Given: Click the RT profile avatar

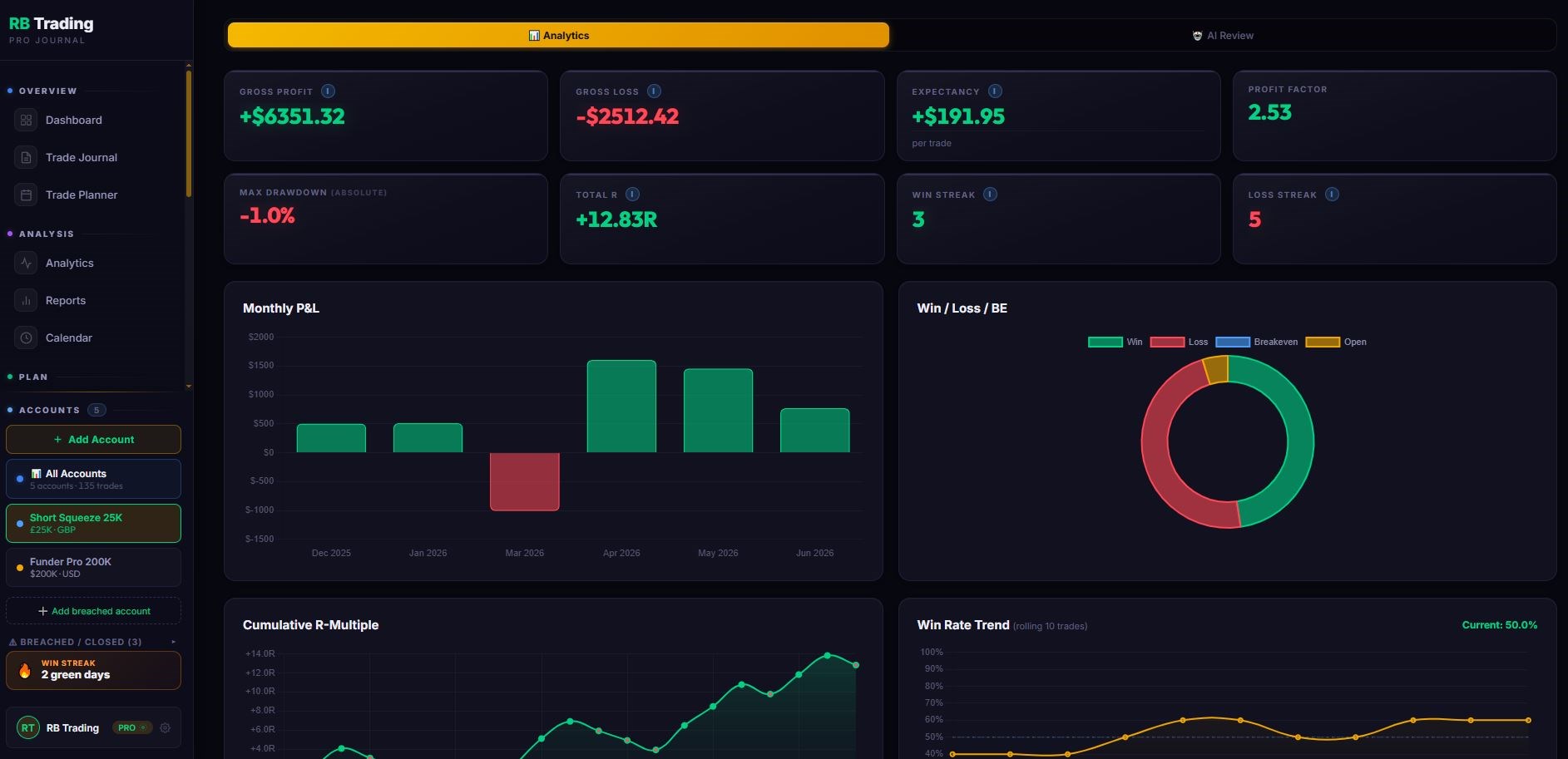Looking at the screenshot, I should [28, 727].
